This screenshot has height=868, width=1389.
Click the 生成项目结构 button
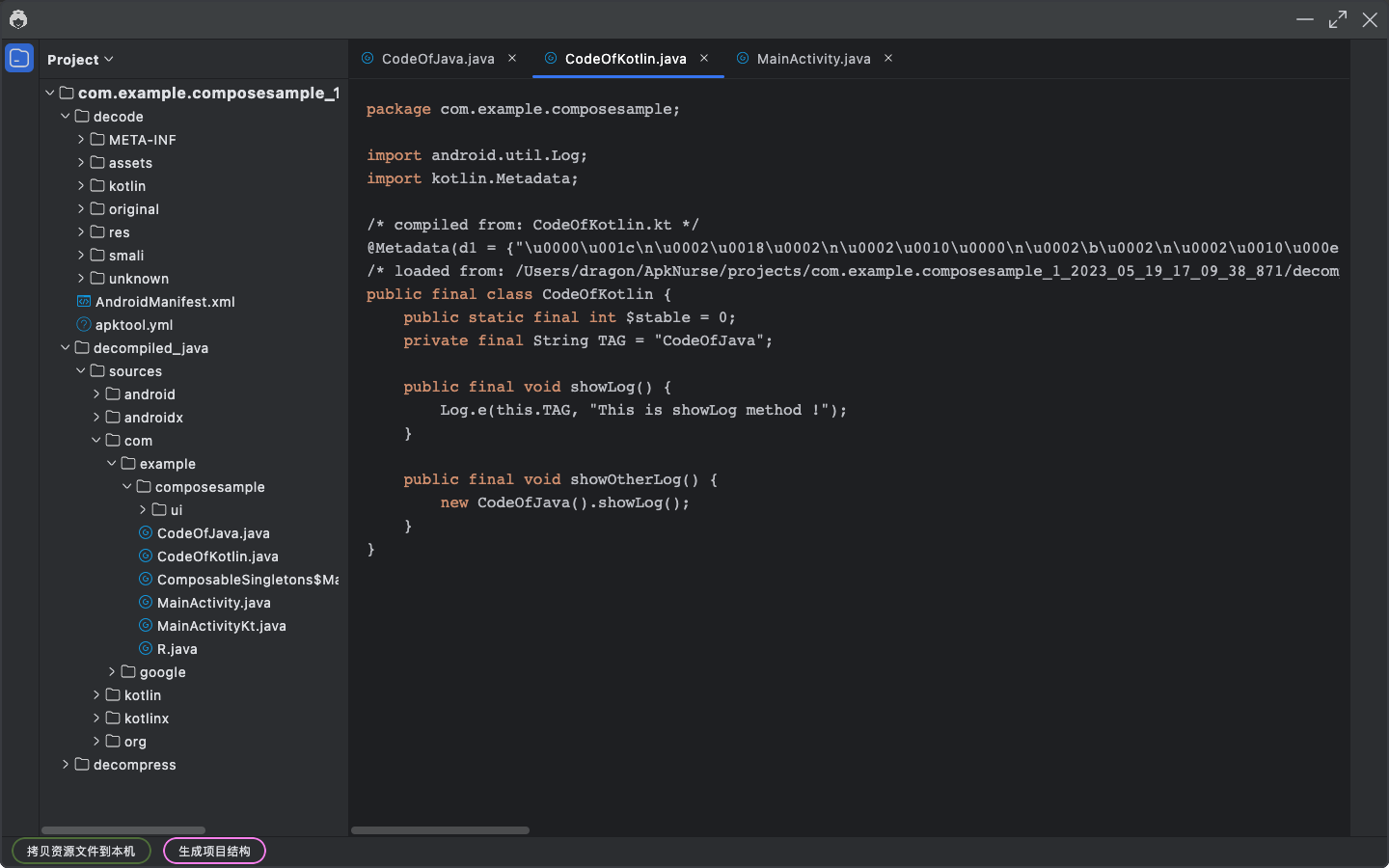click(x=214, y=851)
